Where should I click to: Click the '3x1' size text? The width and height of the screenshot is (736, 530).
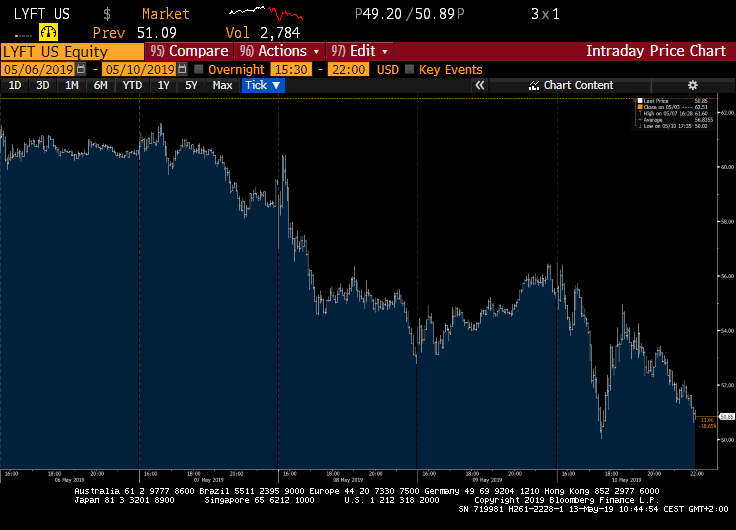coord(545,14)
